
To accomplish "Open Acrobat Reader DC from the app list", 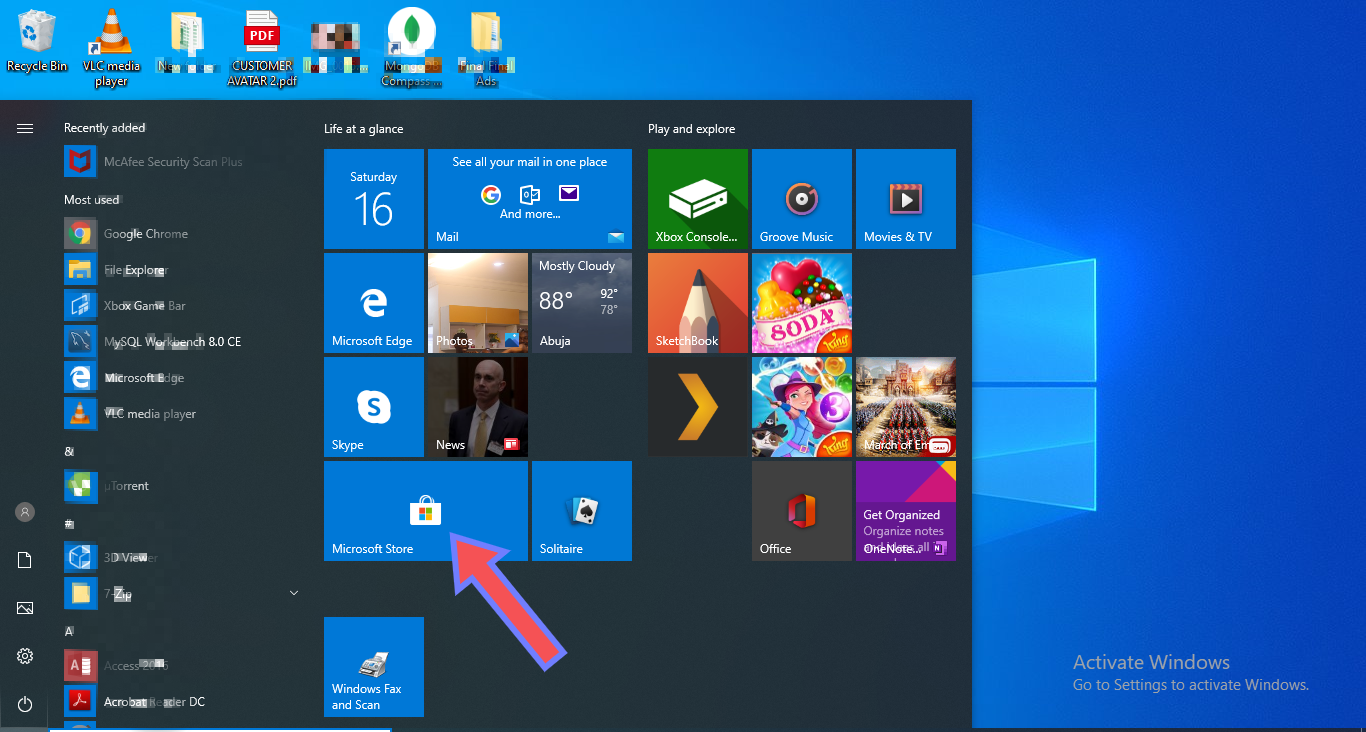I will click(184, 702).
